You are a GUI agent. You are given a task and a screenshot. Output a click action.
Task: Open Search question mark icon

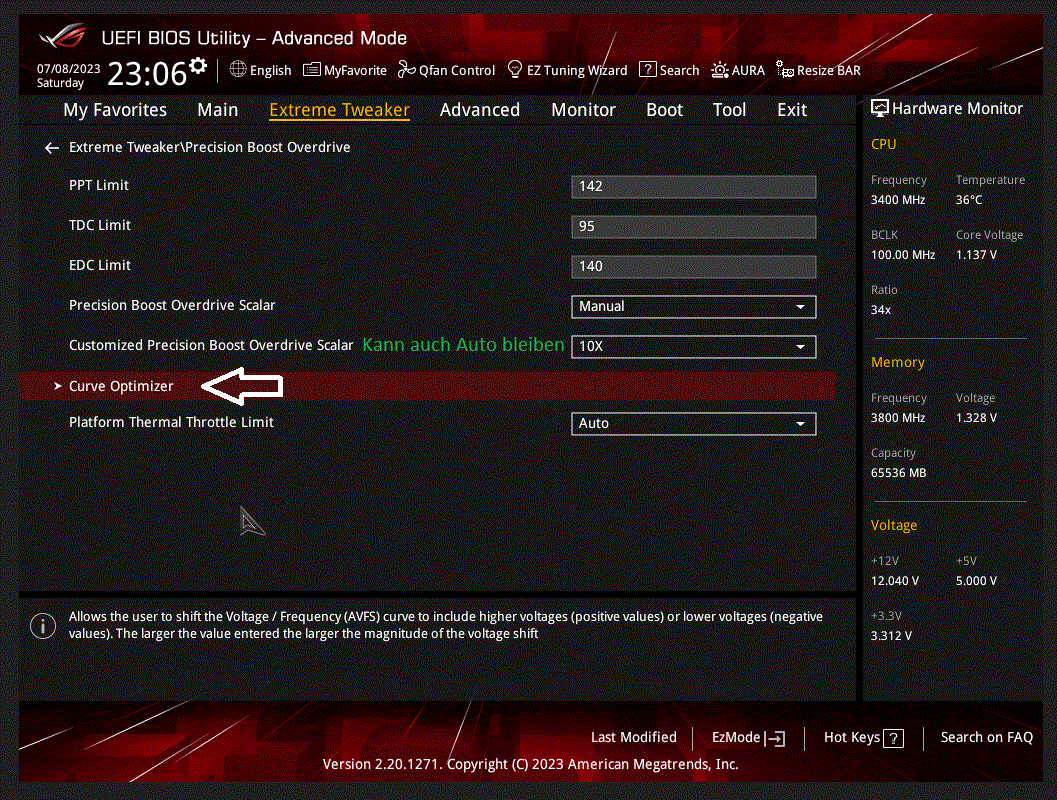(648, 69)
